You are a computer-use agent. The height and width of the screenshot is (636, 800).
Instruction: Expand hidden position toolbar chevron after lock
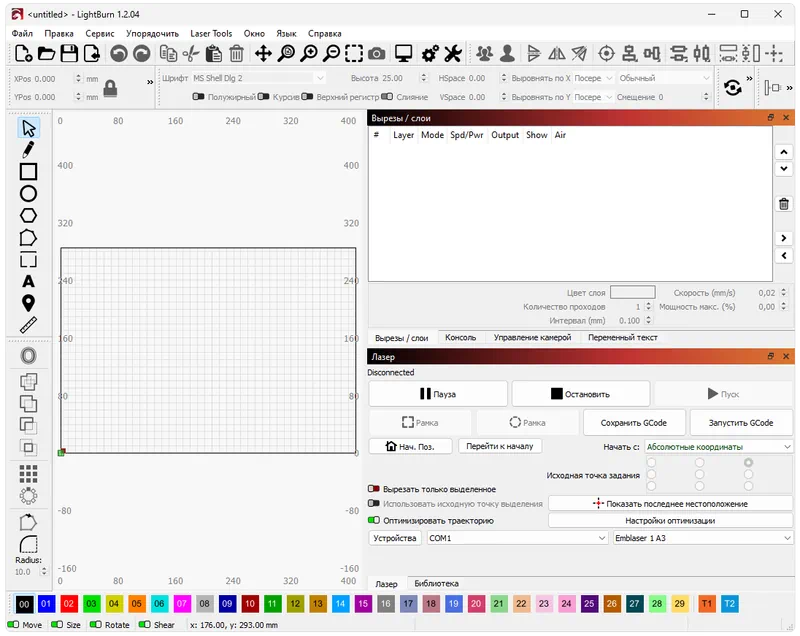(150, 82)
